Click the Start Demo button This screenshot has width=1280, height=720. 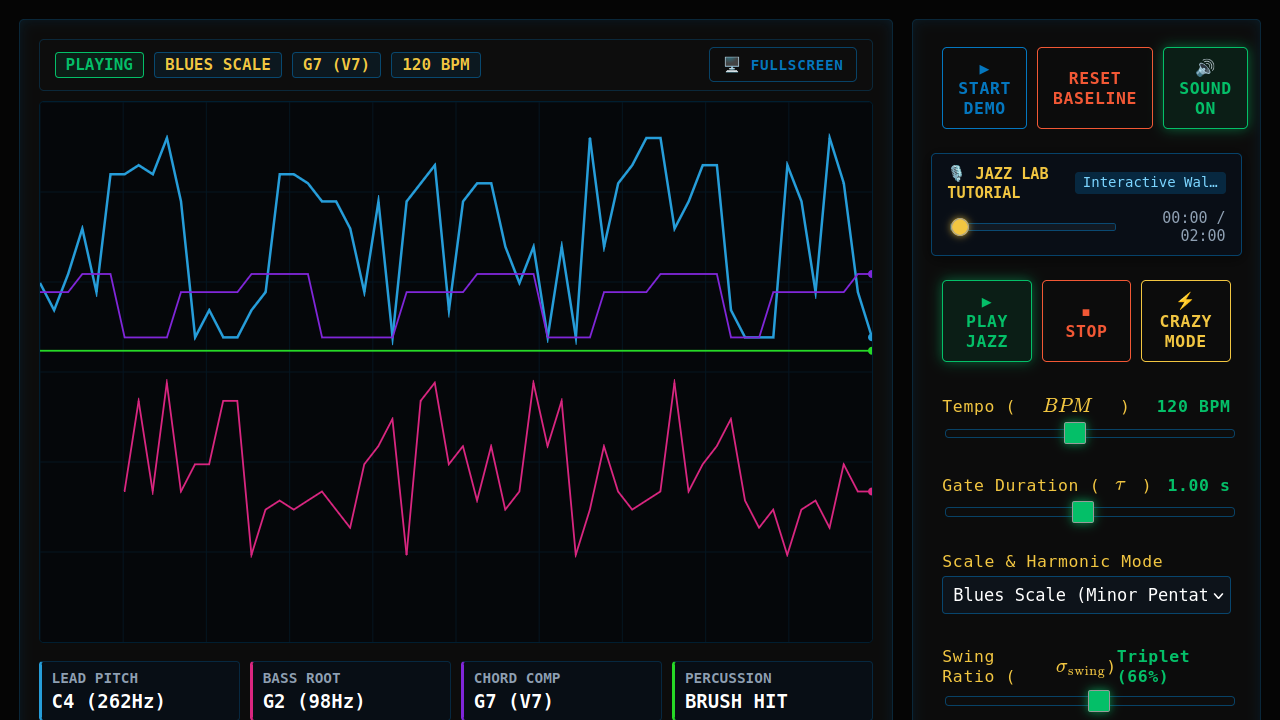click(x=984, y=88)
